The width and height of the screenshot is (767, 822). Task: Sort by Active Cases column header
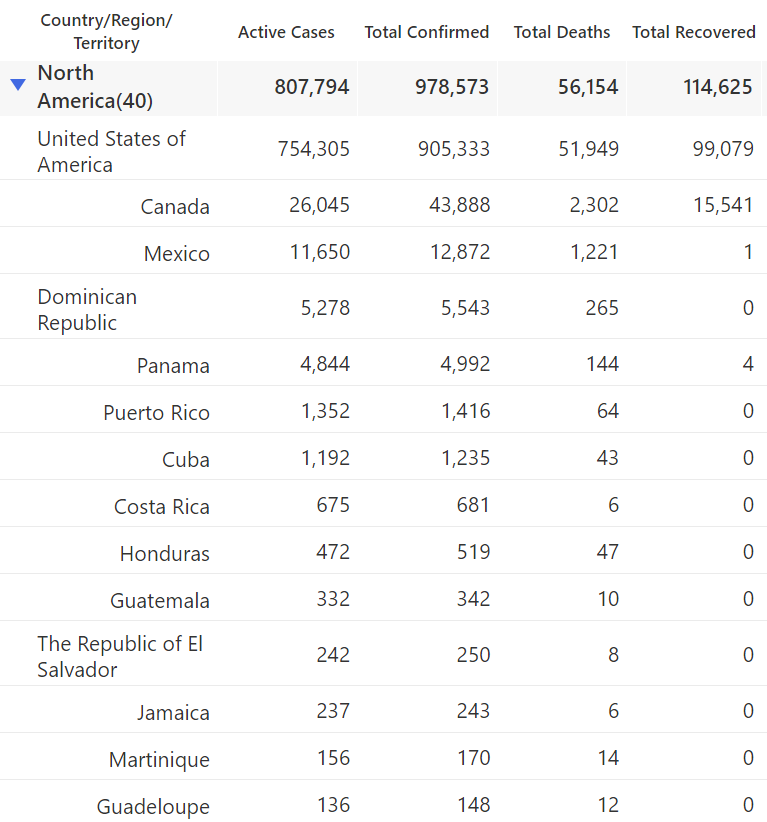(x=286, y=32)
